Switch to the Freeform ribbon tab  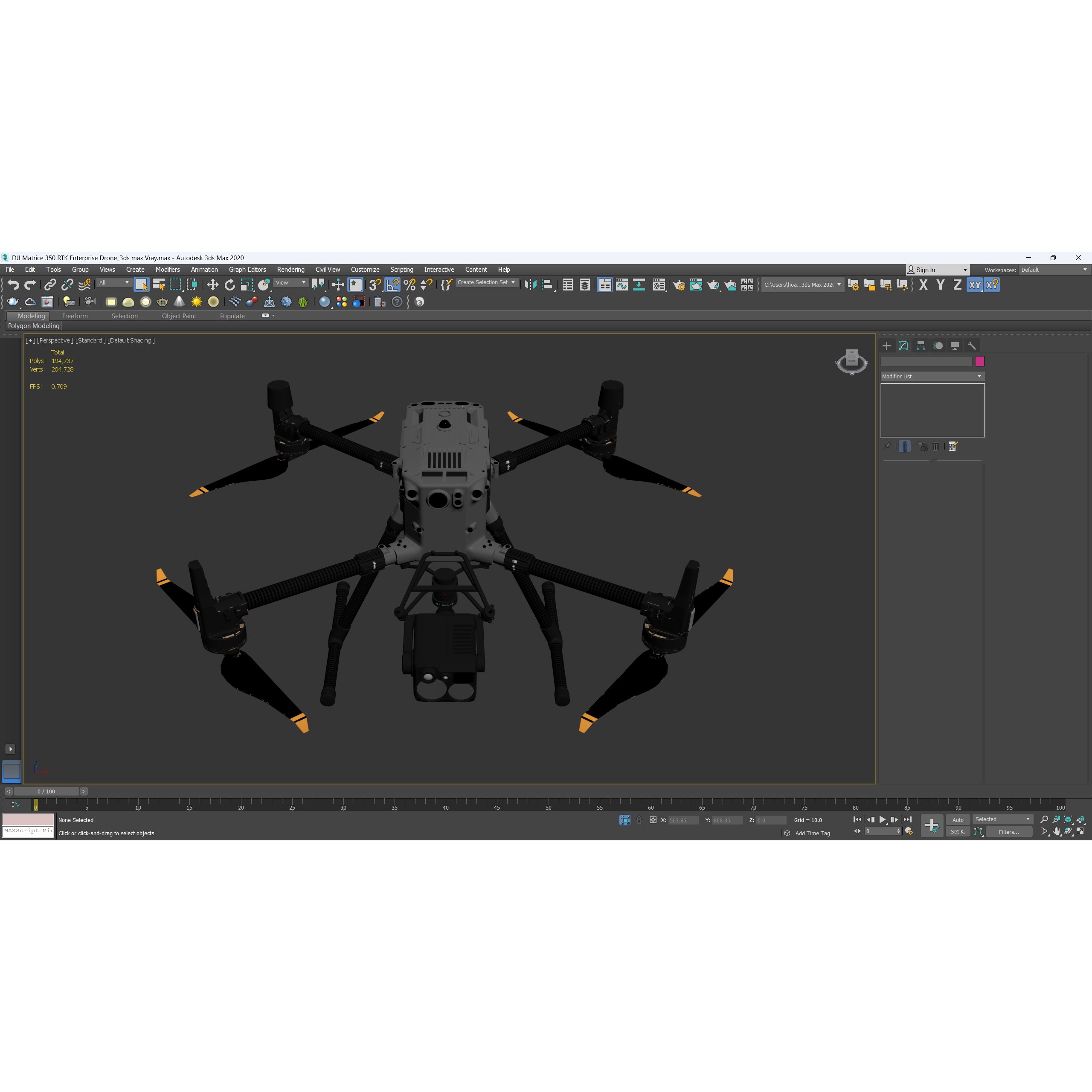click(75, 316)
